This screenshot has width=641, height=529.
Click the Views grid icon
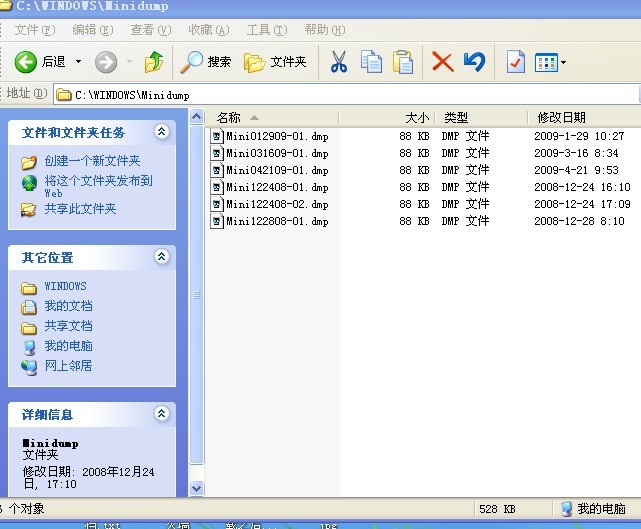pos(546,63)
